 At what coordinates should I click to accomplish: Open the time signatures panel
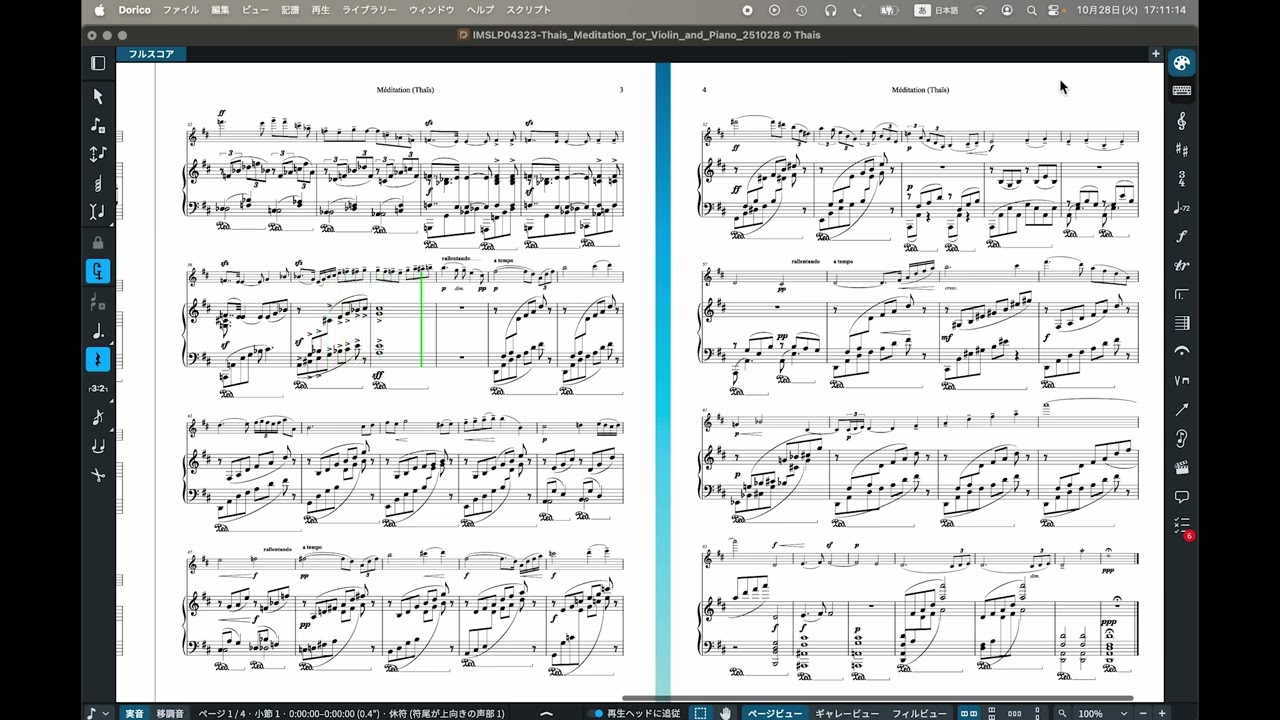click(x=1181, y=178)
